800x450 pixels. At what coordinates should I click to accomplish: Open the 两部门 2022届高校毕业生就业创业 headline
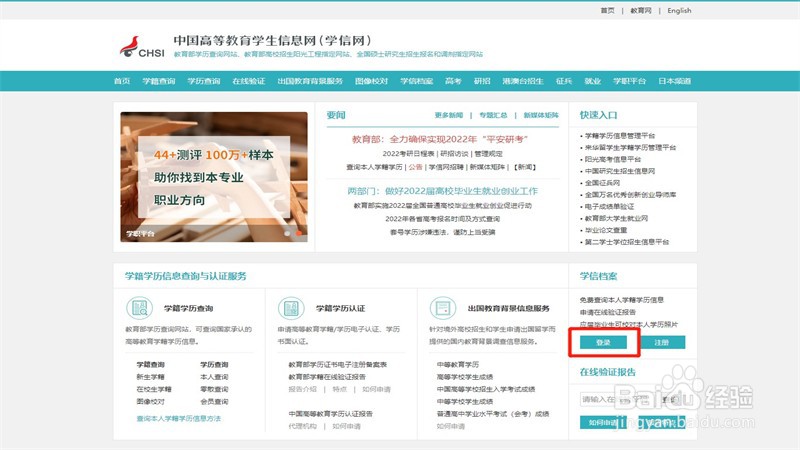442,191
